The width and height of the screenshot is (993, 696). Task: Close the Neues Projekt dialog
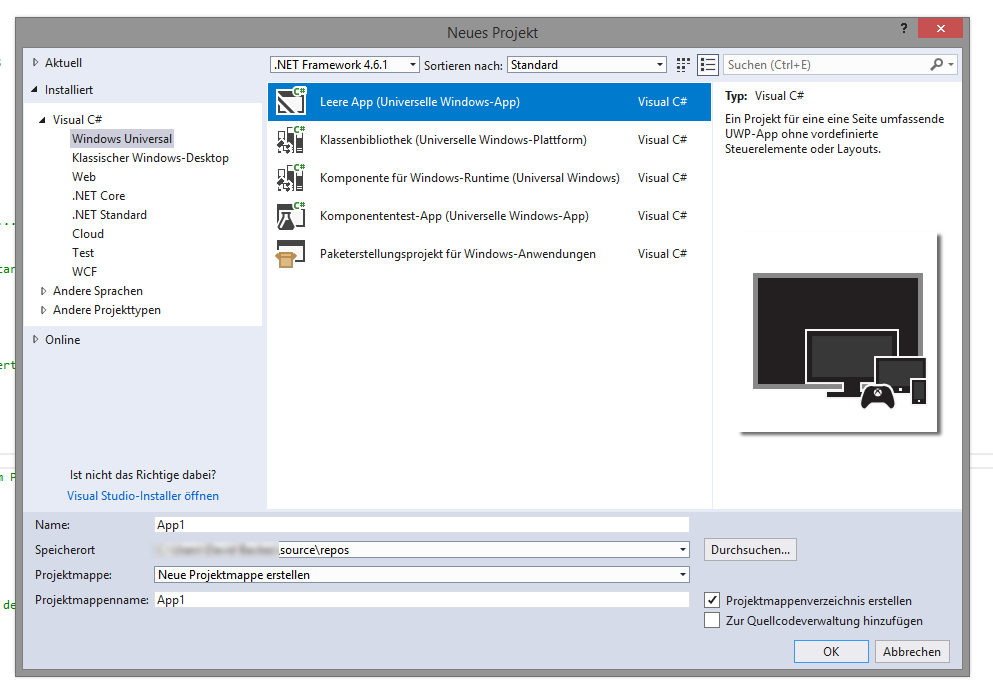940,28
